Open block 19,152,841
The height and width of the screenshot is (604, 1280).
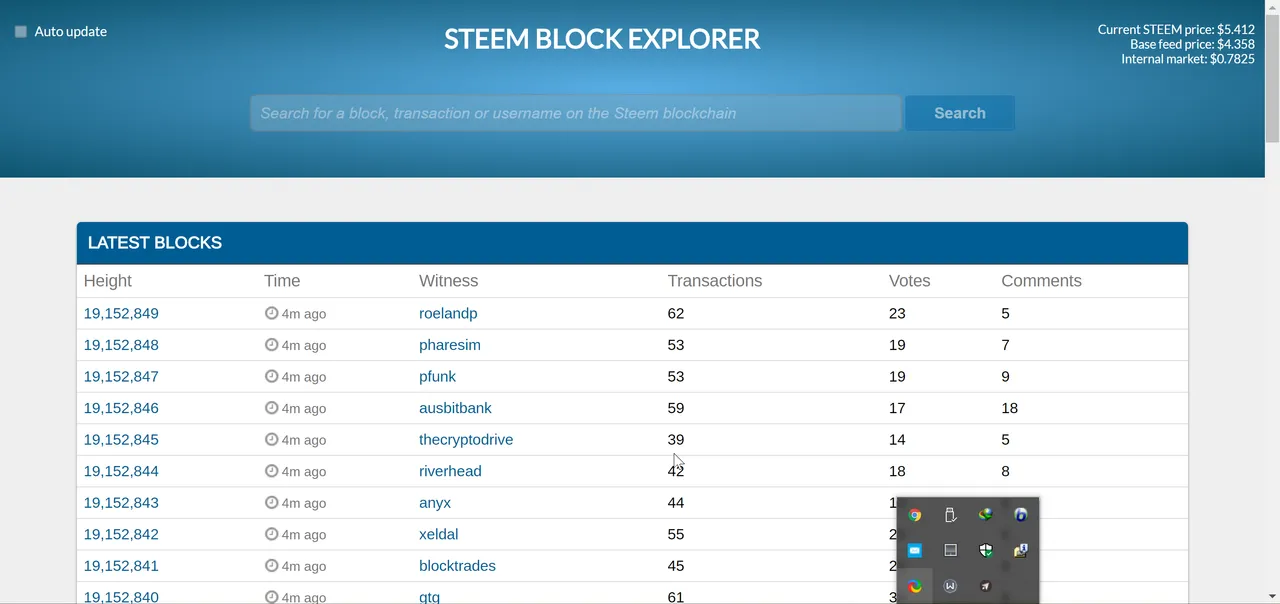121,566
